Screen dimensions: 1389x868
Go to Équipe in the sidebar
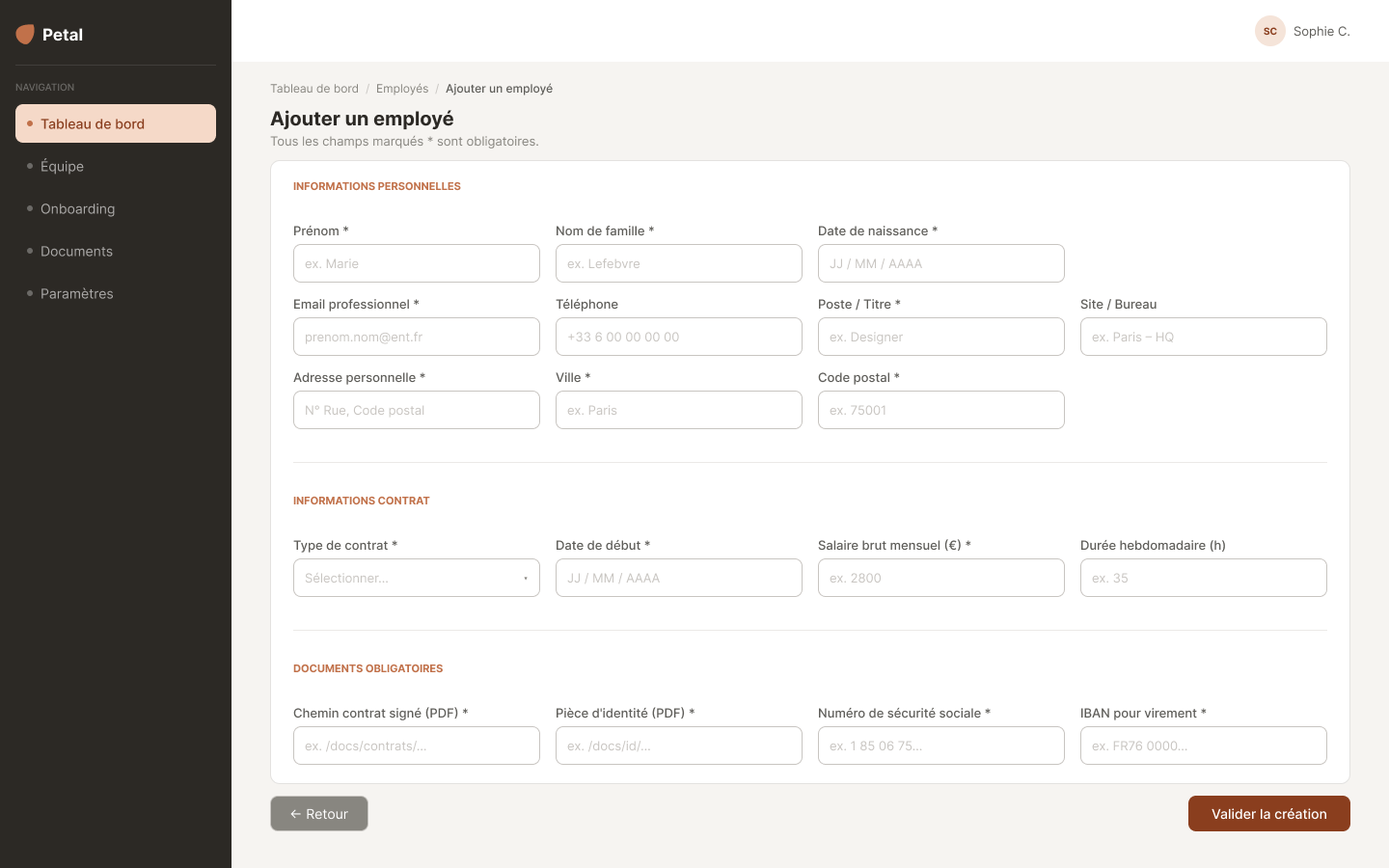pyautogui.click(x=116, y=166)
